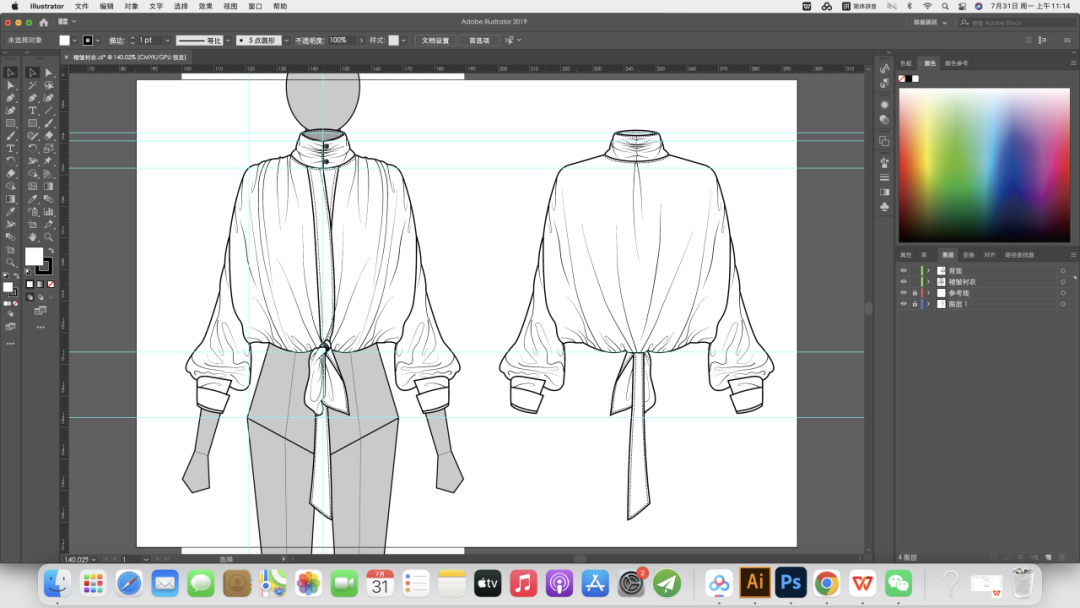Screen dimensions: 1080x608
Task: Expand the 背面 layer
Action: [x=928, y=271]
